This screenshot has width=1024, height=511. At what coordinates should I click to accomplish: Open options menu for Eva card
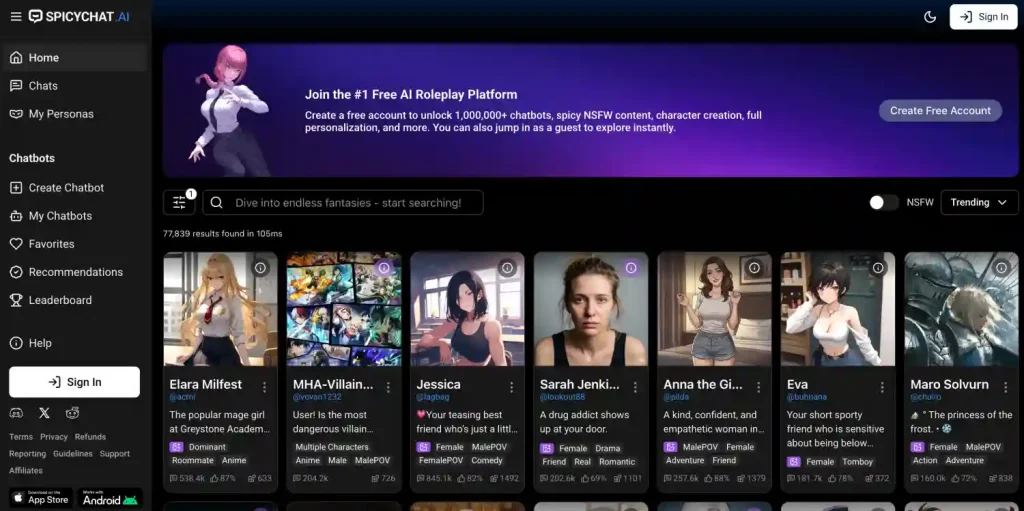click(x=882, y=386)
